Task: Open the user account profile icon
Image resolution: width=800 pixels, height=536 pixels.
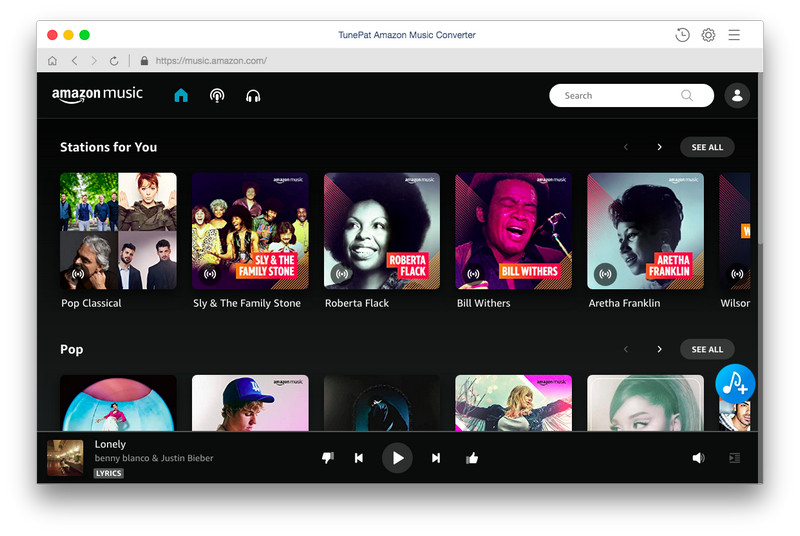Action: [x=737, y=95]
